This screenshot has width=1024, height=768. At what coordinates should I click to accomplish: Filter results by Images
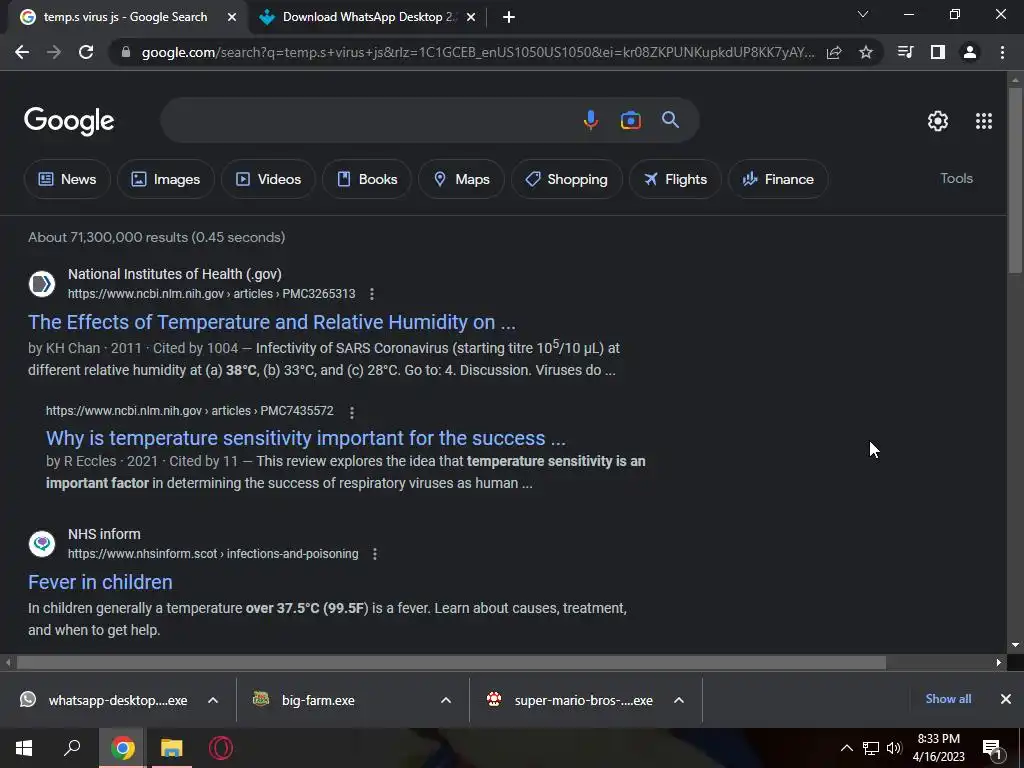[x=166, y=179]
